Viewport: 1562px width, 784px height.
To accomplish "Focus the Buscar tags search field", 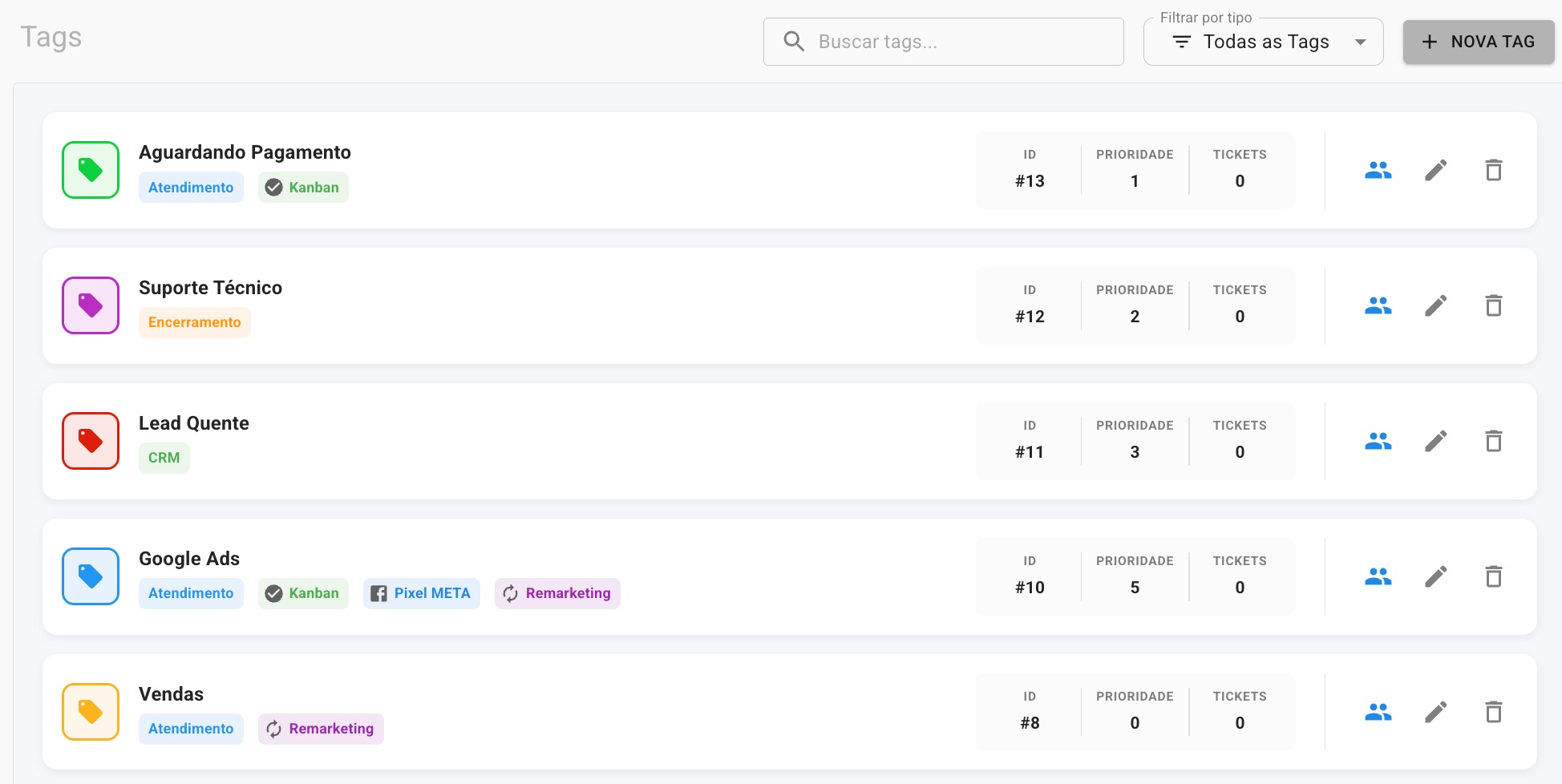I will point(944,42).
